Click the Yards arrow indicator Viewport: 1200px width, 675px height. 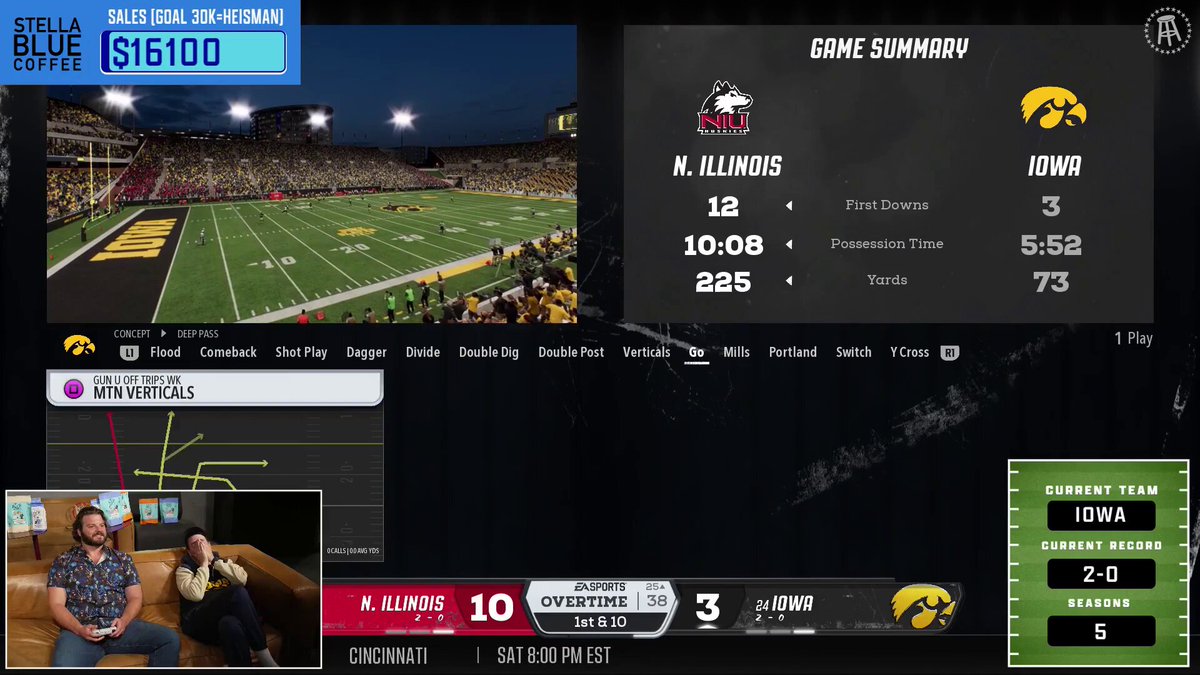click(x=789, y=281)
